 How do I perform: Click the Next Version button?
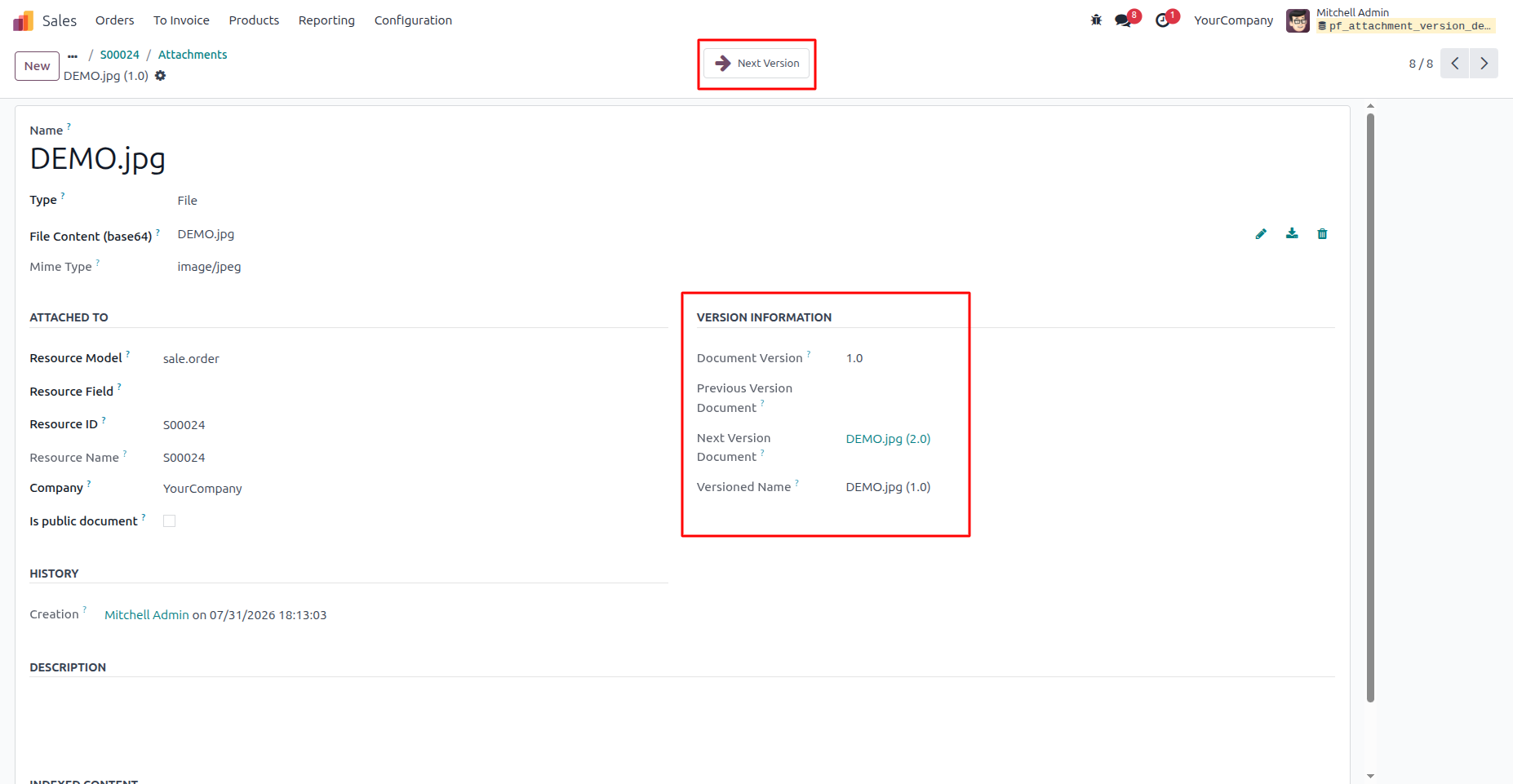[x=757, y=64]
